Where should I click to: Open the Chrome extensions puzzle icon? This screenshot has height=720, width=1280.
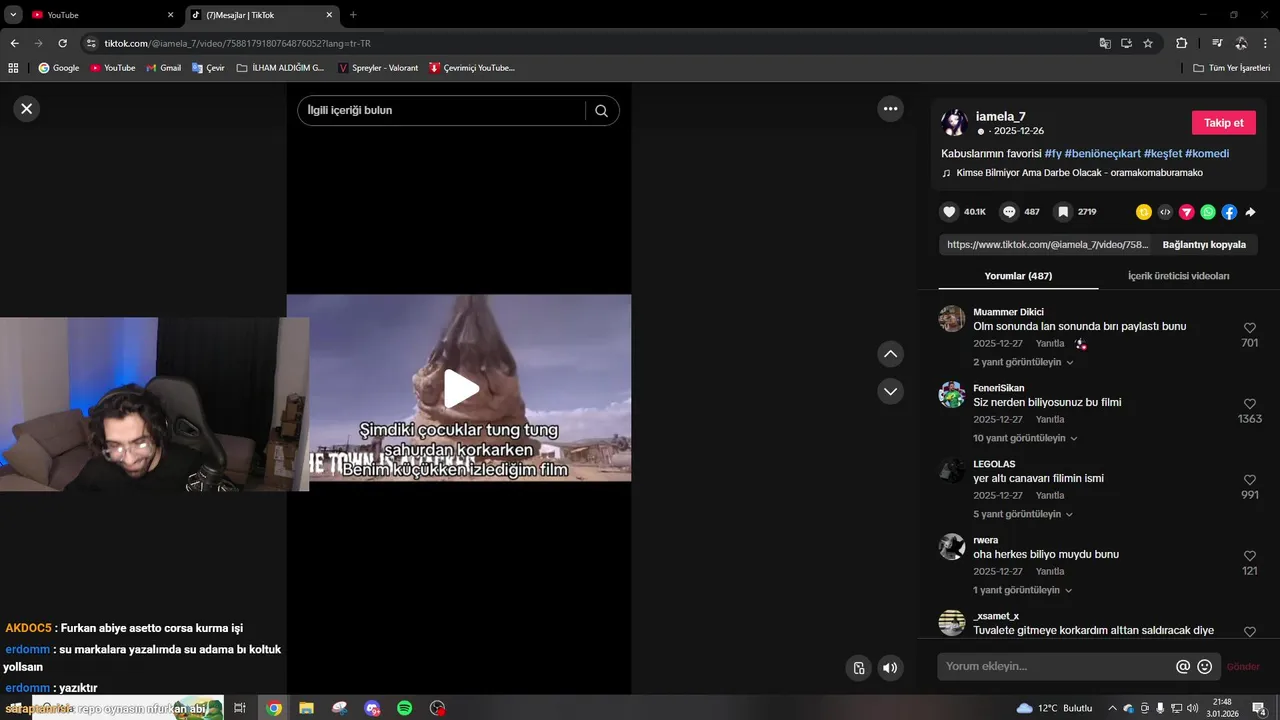(x=1181, y=43)
